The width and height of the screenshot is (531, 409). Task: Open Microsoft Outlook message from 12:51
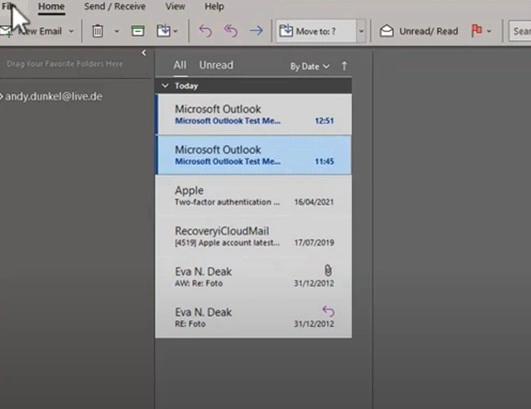(253, 114)
